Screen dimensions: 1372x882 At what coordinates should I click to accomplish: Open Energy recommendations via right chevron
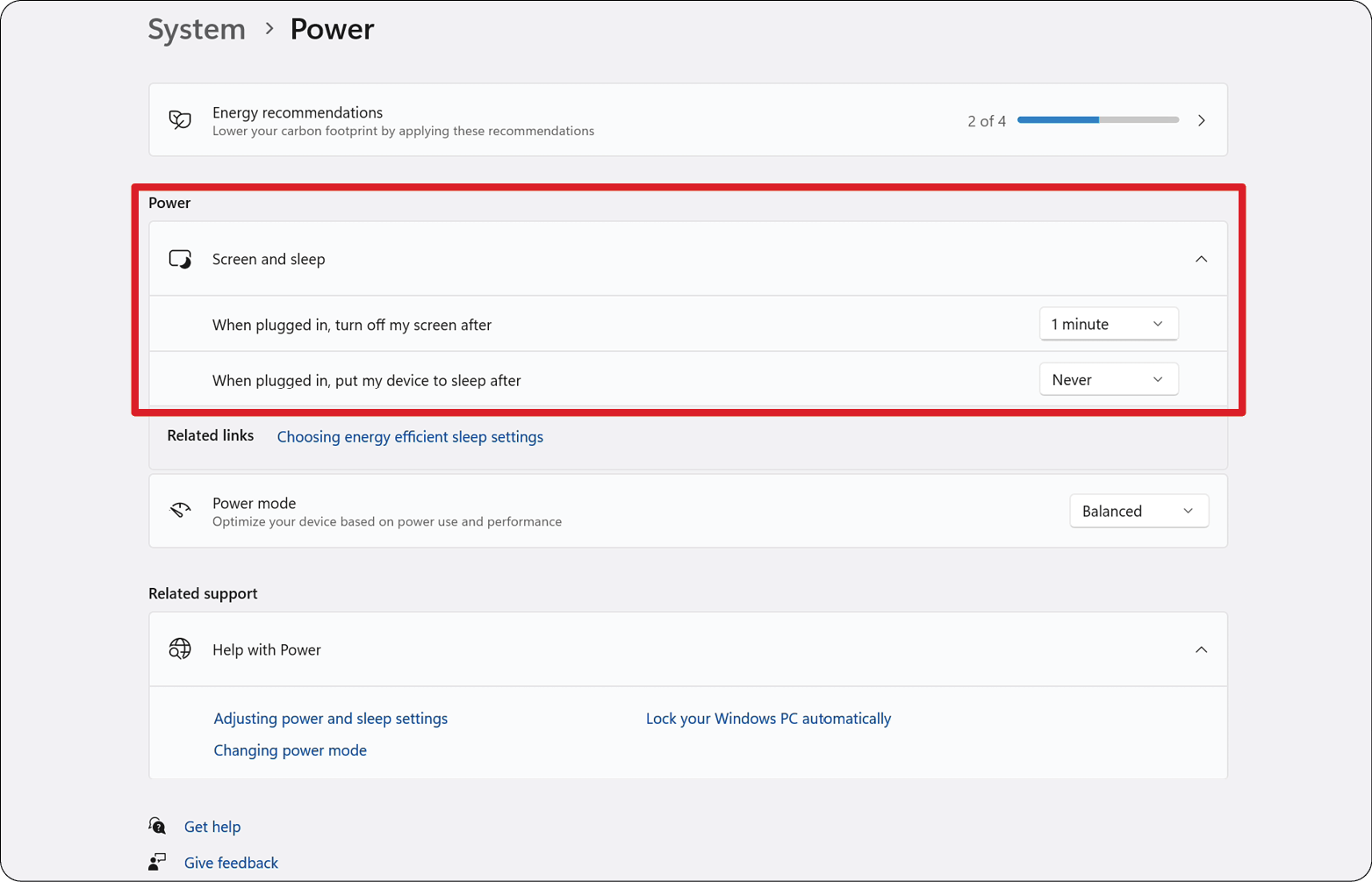(x=1202, y=120)
